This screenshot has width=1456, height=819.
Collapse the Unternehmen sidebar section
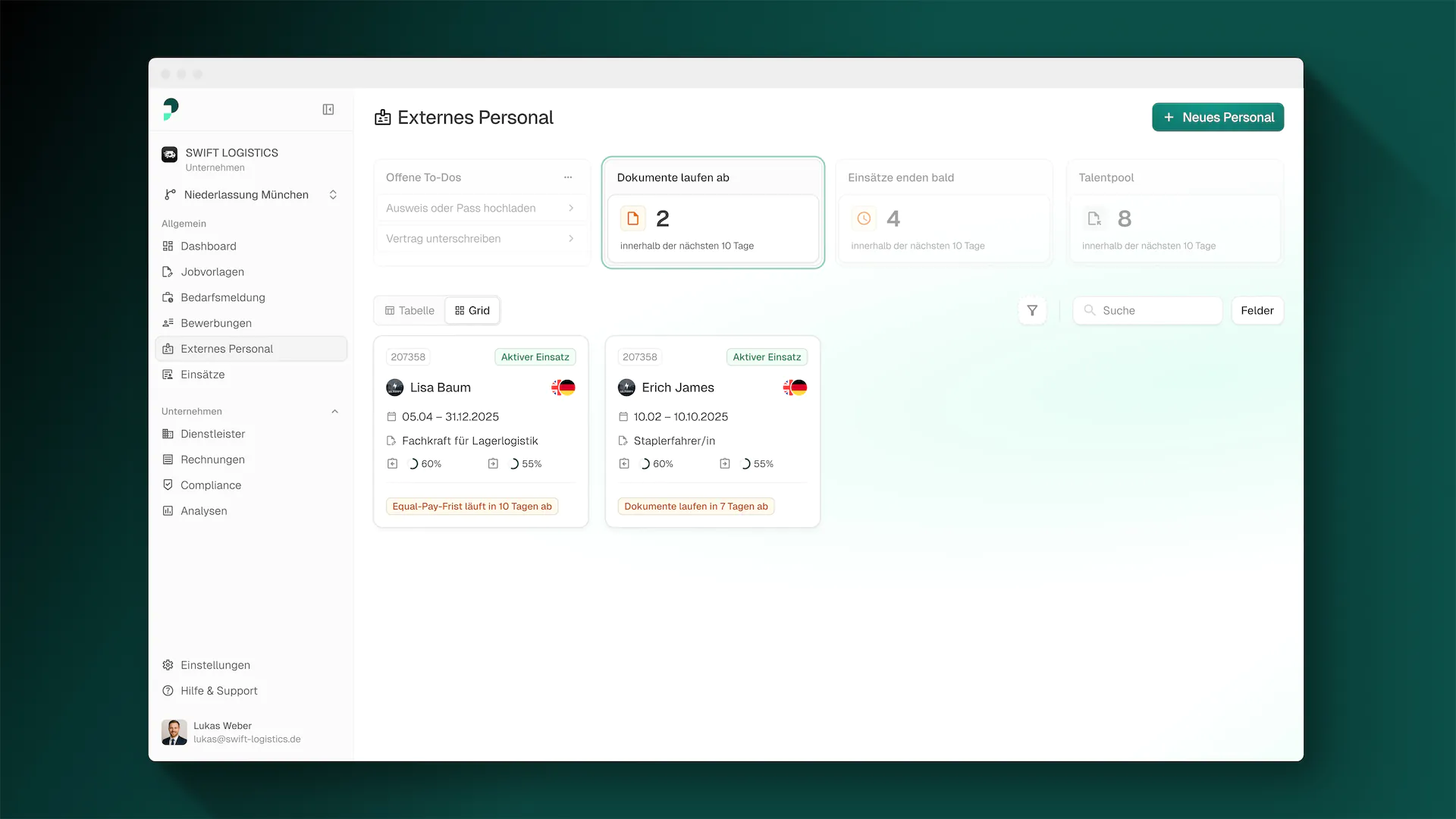[334, 412]
